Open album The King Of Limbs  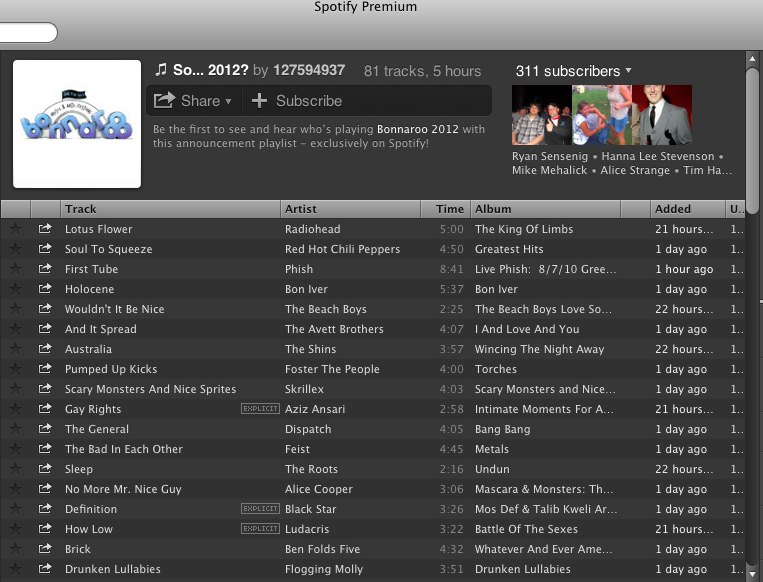click(x=524, y=229)
